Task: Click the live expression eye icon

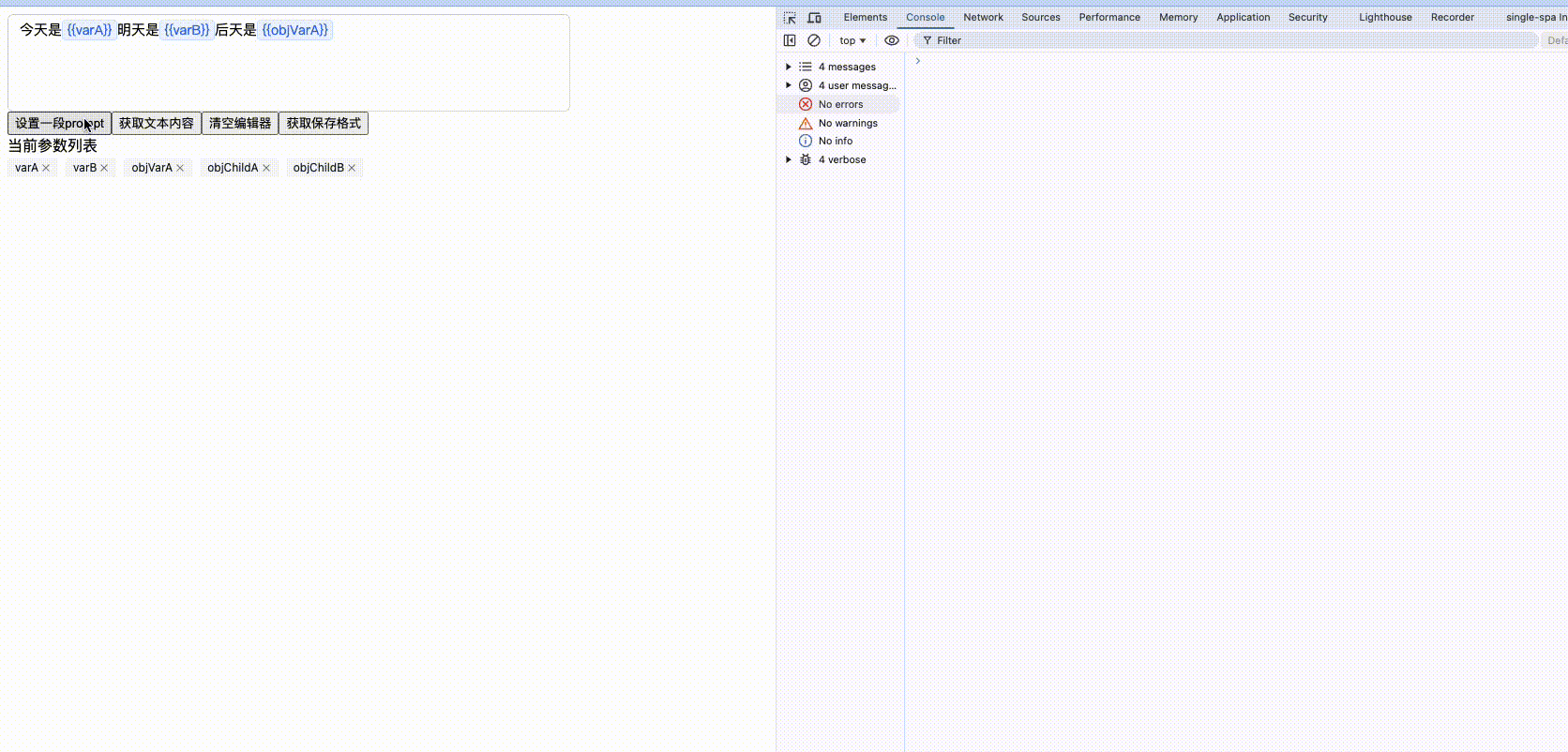Action: click(x=892, y=40)
